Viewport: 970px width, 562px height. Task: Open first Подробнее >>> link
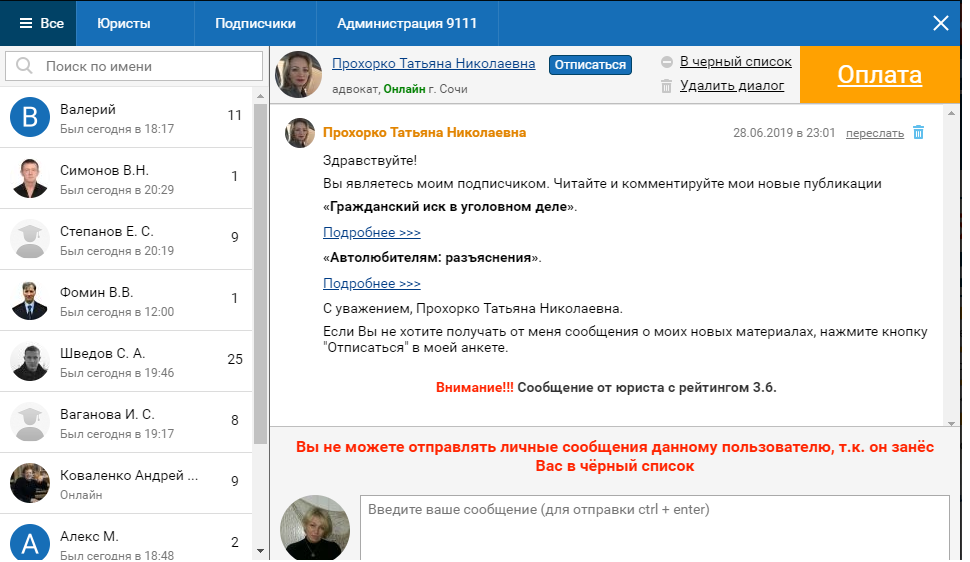371,233
